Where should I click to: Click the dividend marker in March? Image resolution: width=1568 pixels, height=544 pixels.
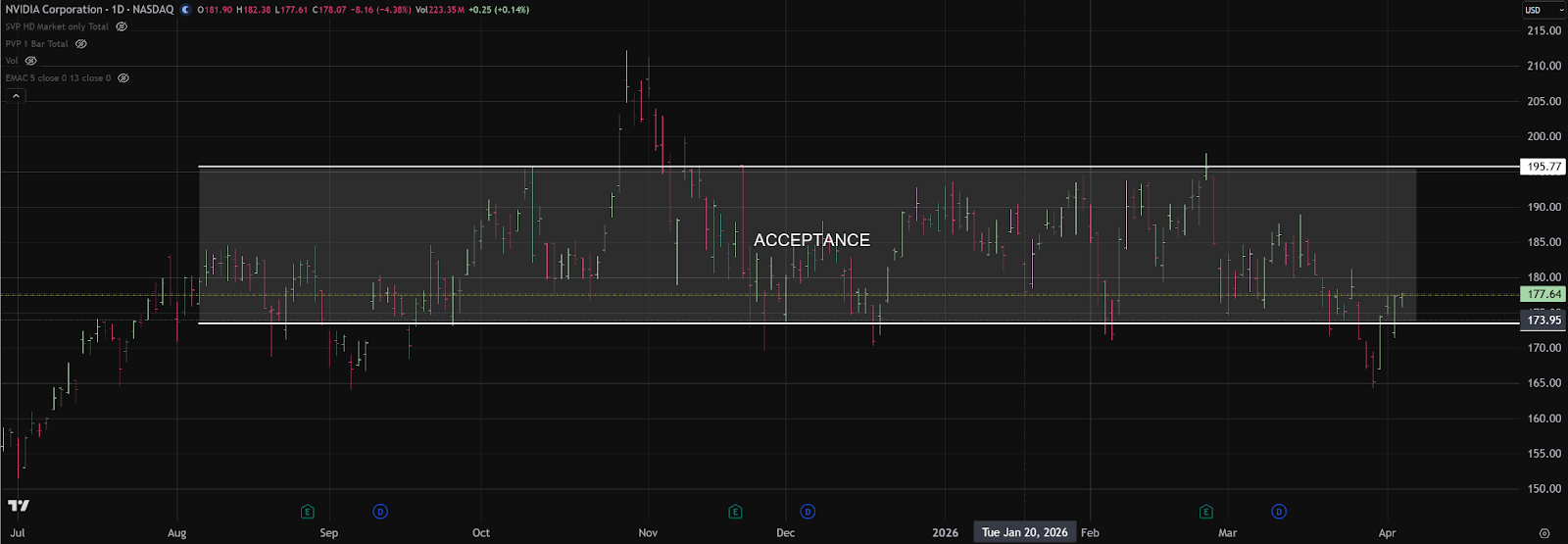click(x=1279, y=512)
